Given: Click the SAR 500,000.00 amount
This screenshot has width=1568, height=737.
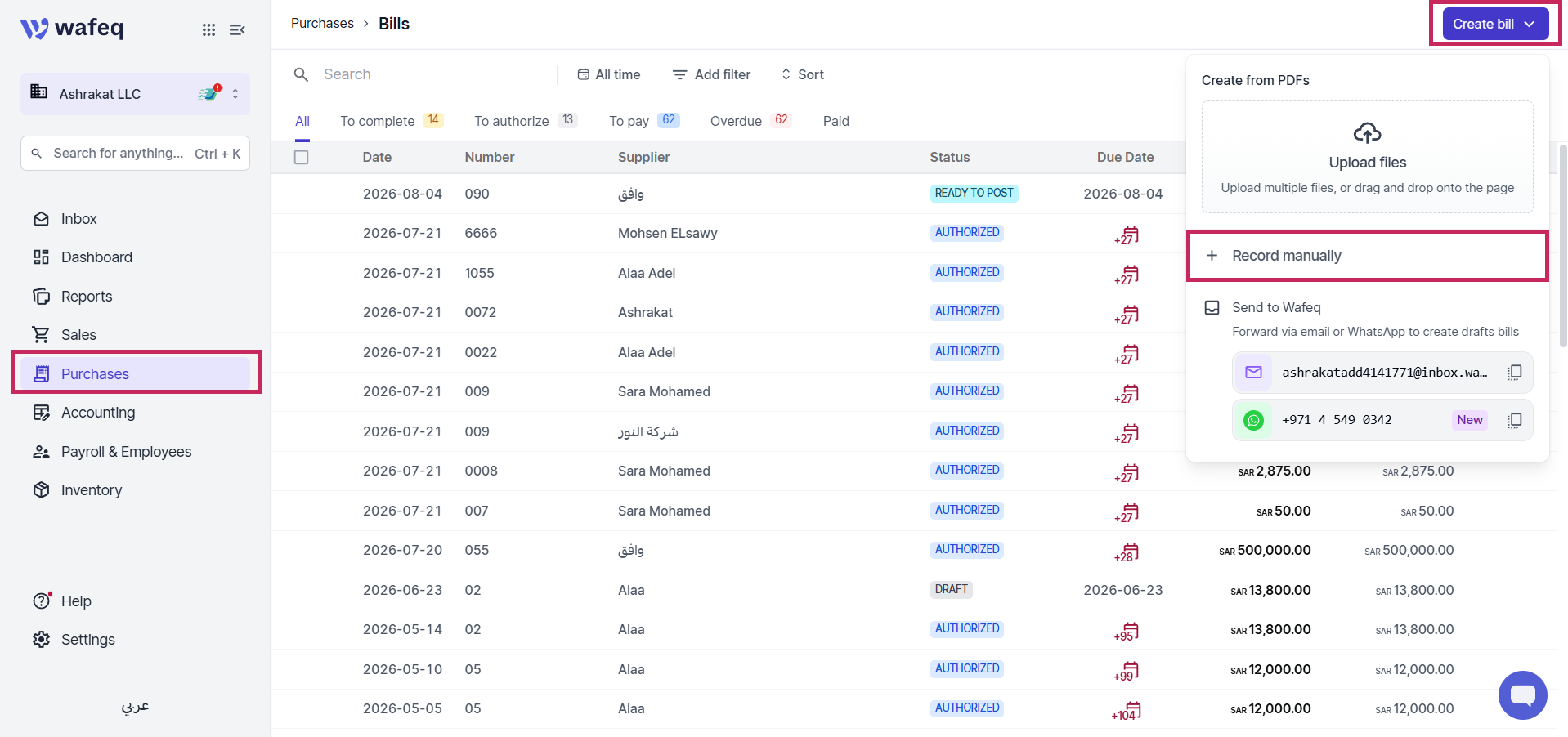Looking at the screenshot, I should pos(1265,551).
